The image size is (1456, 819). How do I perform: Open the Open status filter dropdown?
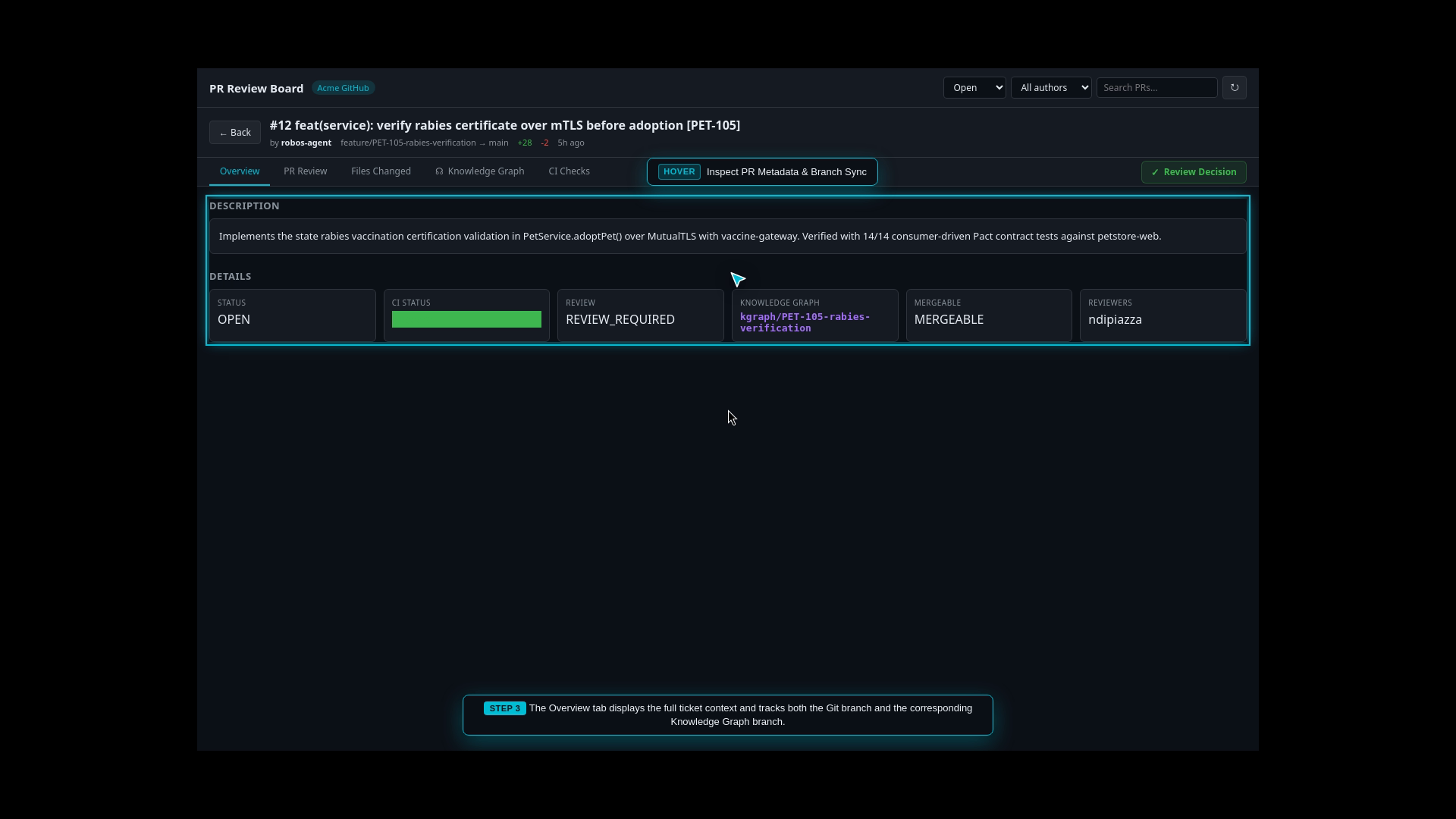tap(974, 88)
